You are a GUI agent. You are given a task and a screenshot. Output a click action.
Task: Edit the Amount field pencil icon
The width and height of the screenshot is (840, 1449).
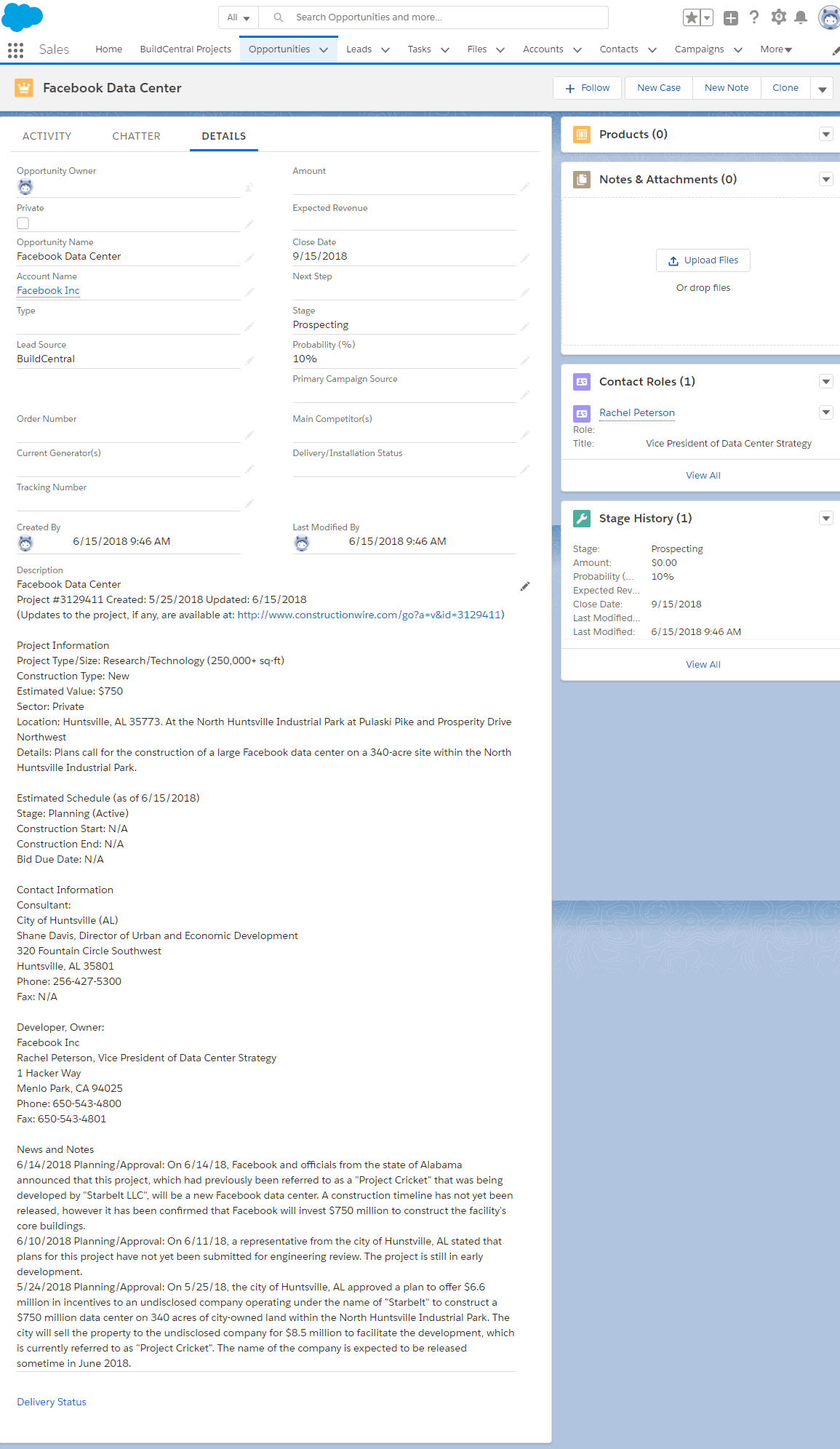pyautogui.click(x=525, y=188)
